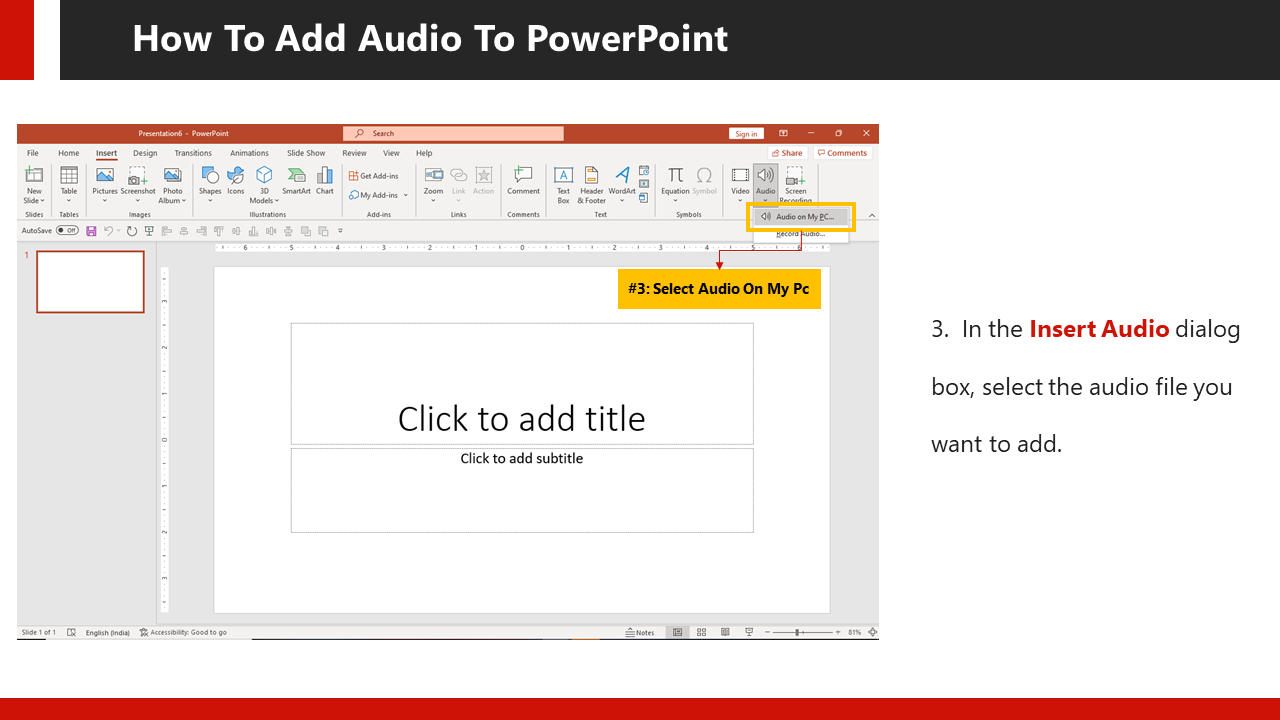Image resolution: width=1280 pixels, height=720 pixels.
Task: Click the Search box in title bar
Action: pyautogui.click(x=453, y=133)
